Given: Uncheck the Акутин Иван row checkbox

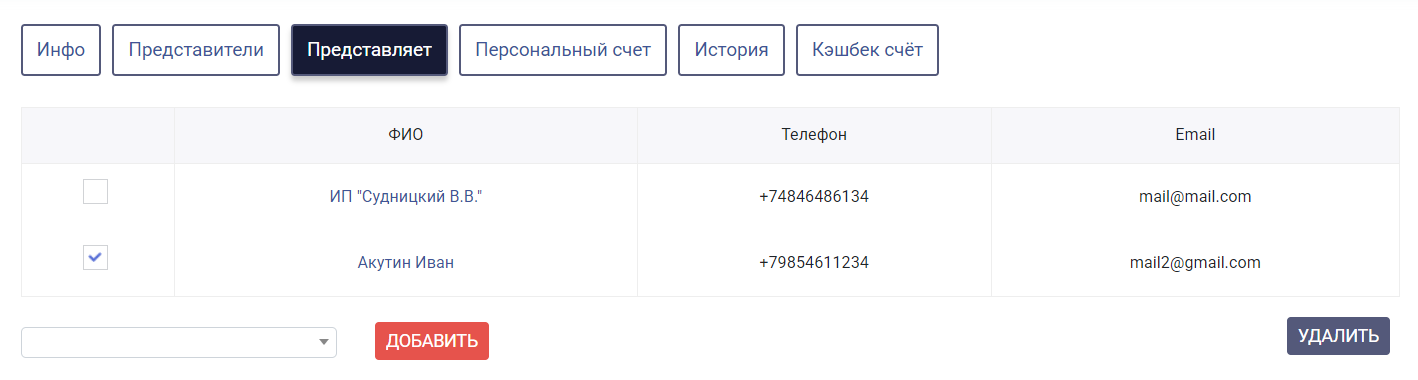Looking at the screenshot, I should click(95, 258).
